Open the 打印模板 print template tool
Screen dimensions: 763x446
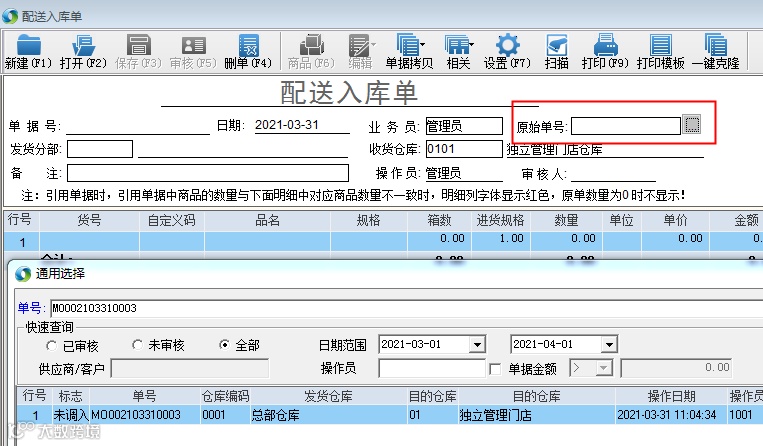pyautogui.click(x=661, y=52)
